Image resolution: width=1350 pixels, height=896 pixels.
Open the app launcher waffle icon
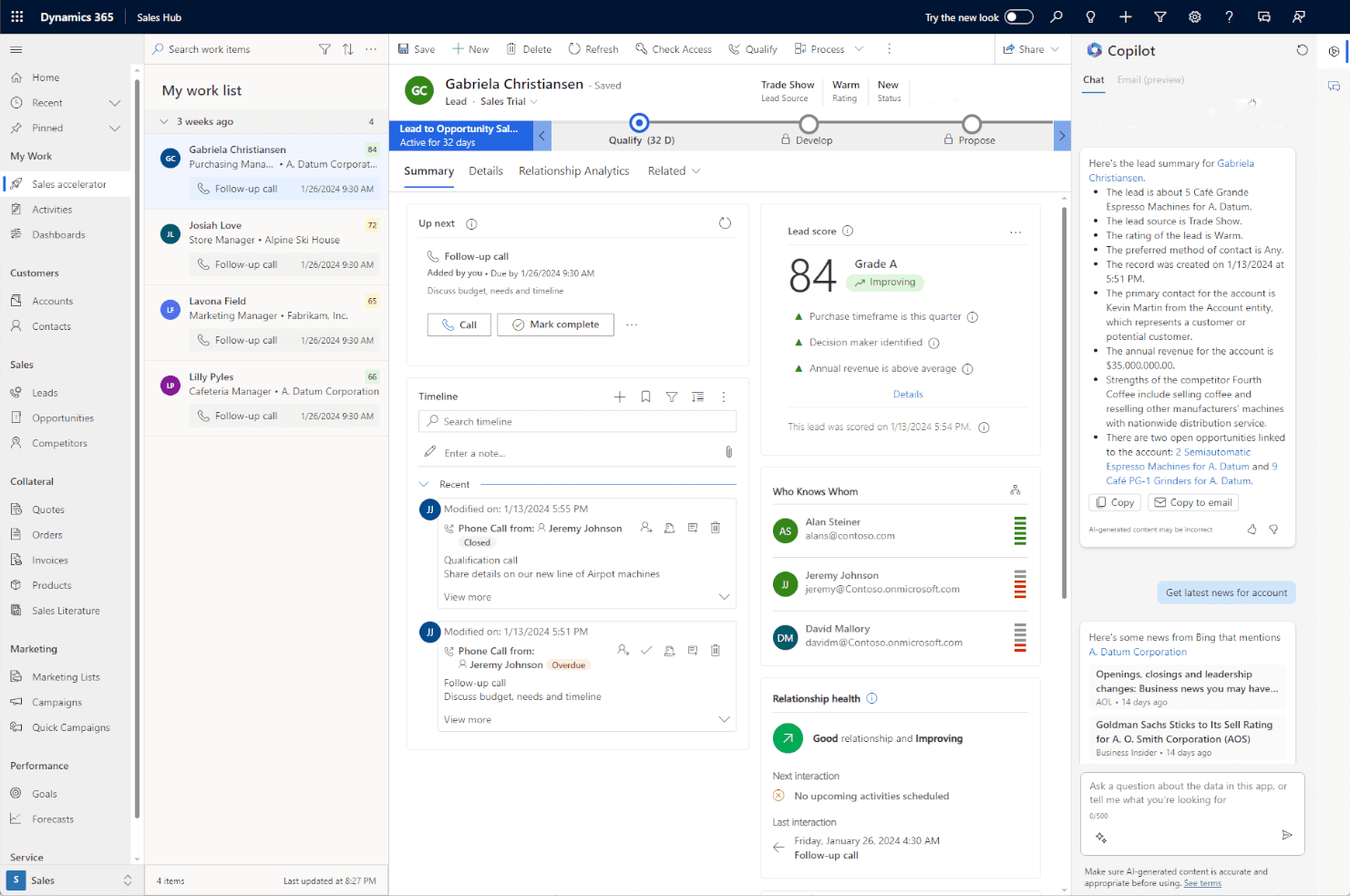tap(16, 16)
